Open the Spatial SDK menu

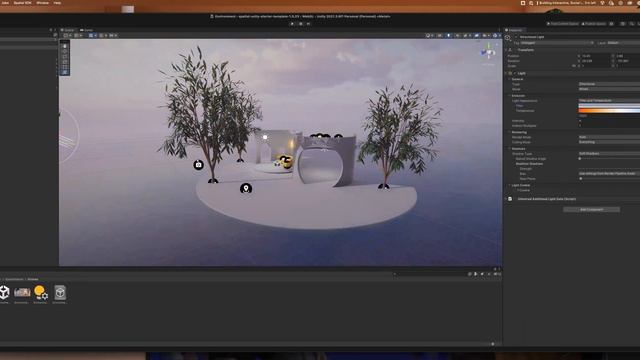pos(22,3)
